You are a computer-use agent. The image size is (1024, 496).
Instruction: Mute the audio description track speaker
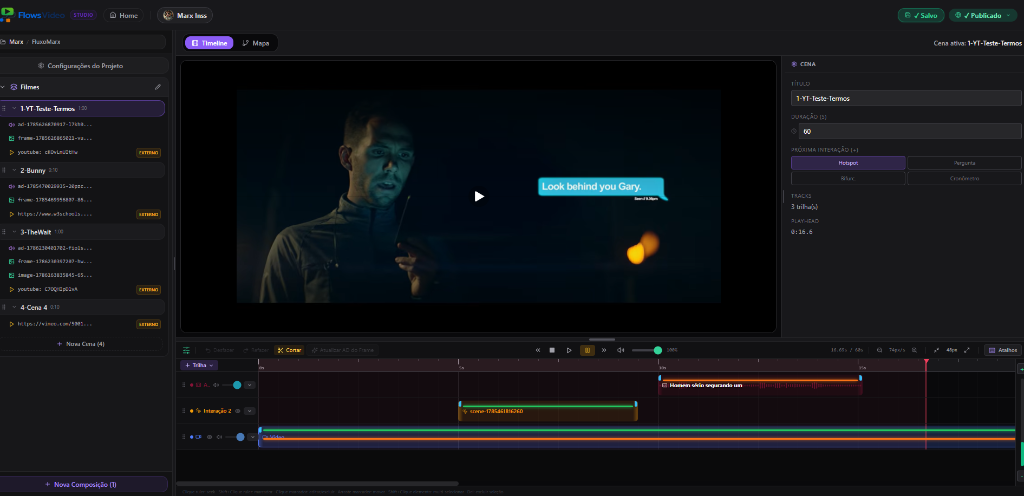(216, 385)
